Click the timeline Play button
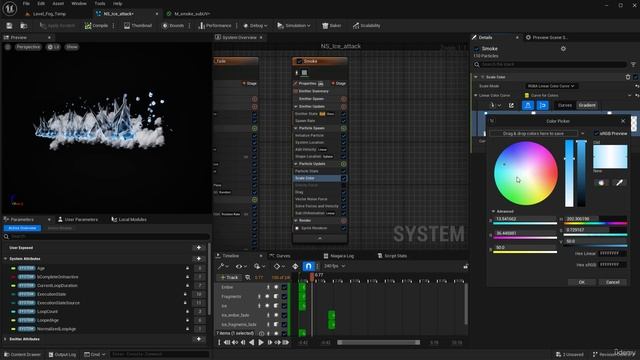640x360 pixels. click(x=261, y=342)
